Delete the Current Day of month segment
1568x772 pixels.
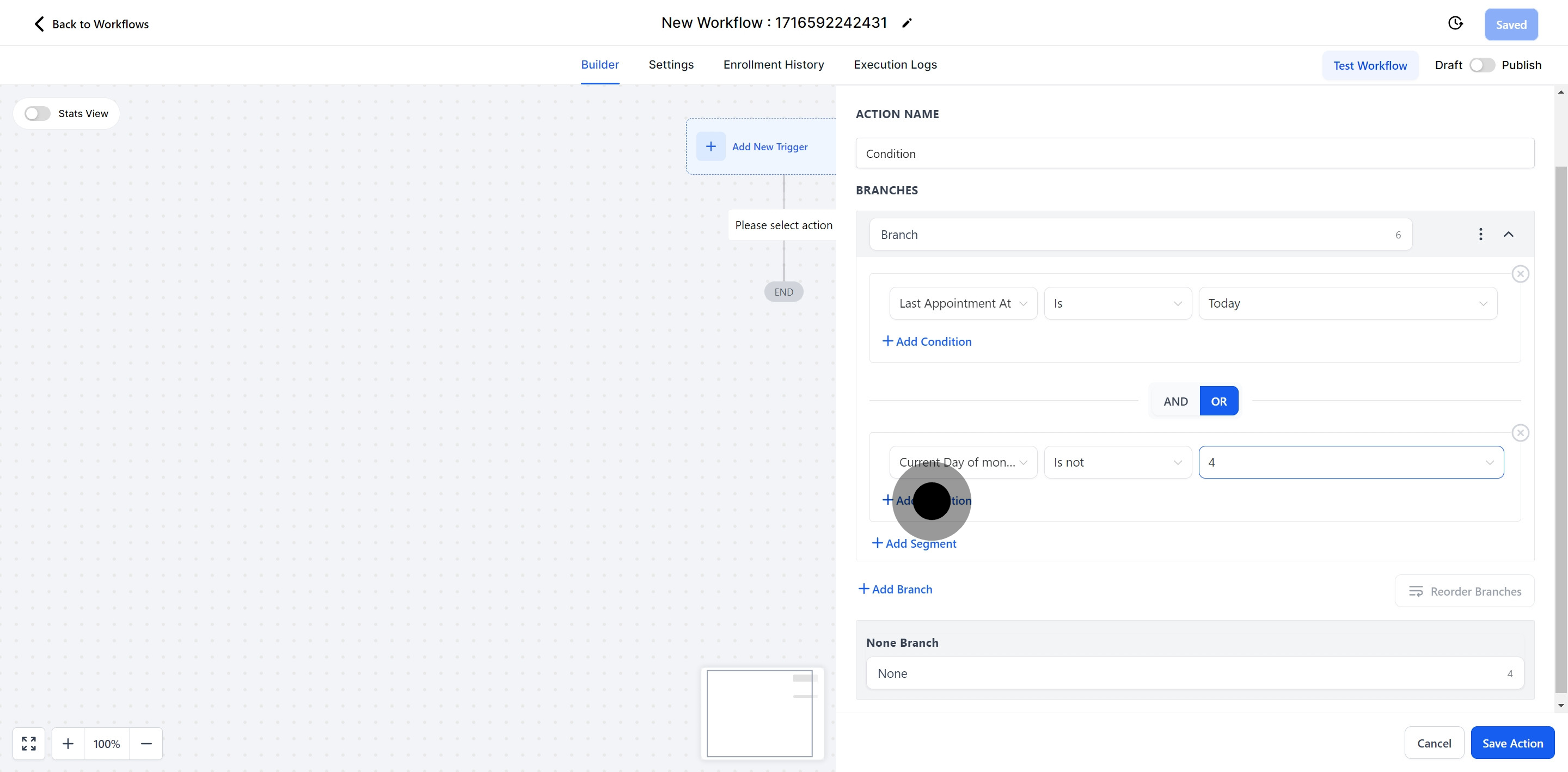[x=1520, y=433]
